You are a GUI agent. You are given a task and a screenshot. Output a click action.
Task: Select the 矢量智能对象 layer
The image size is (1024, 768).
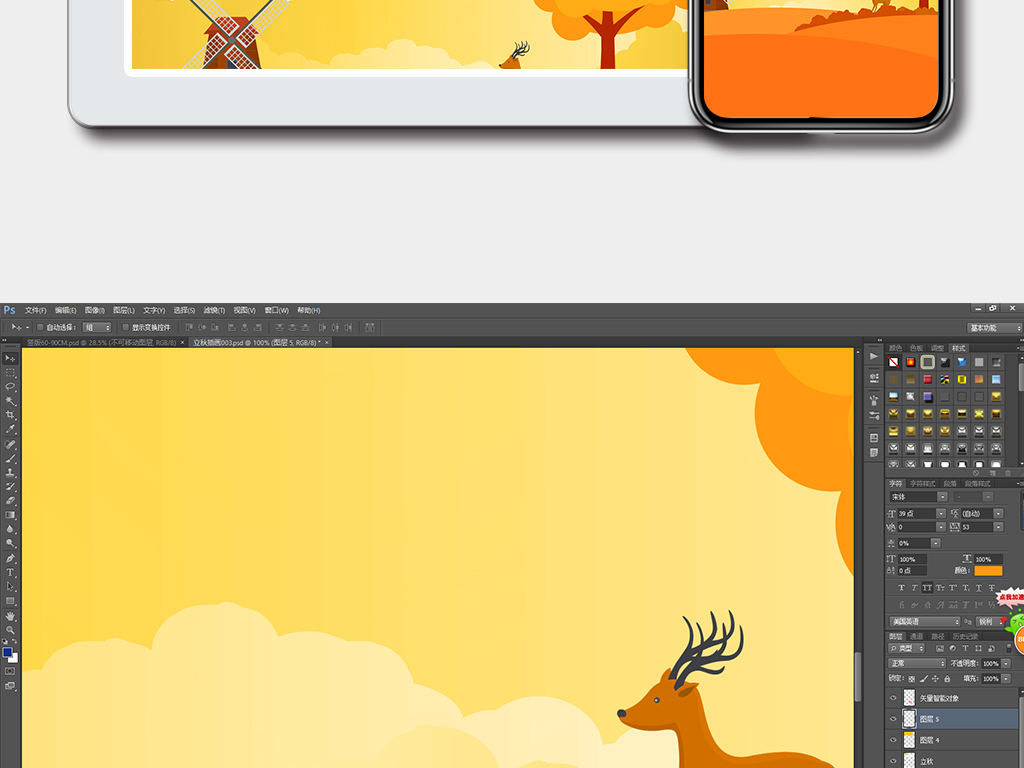click(x=953, y=698)
